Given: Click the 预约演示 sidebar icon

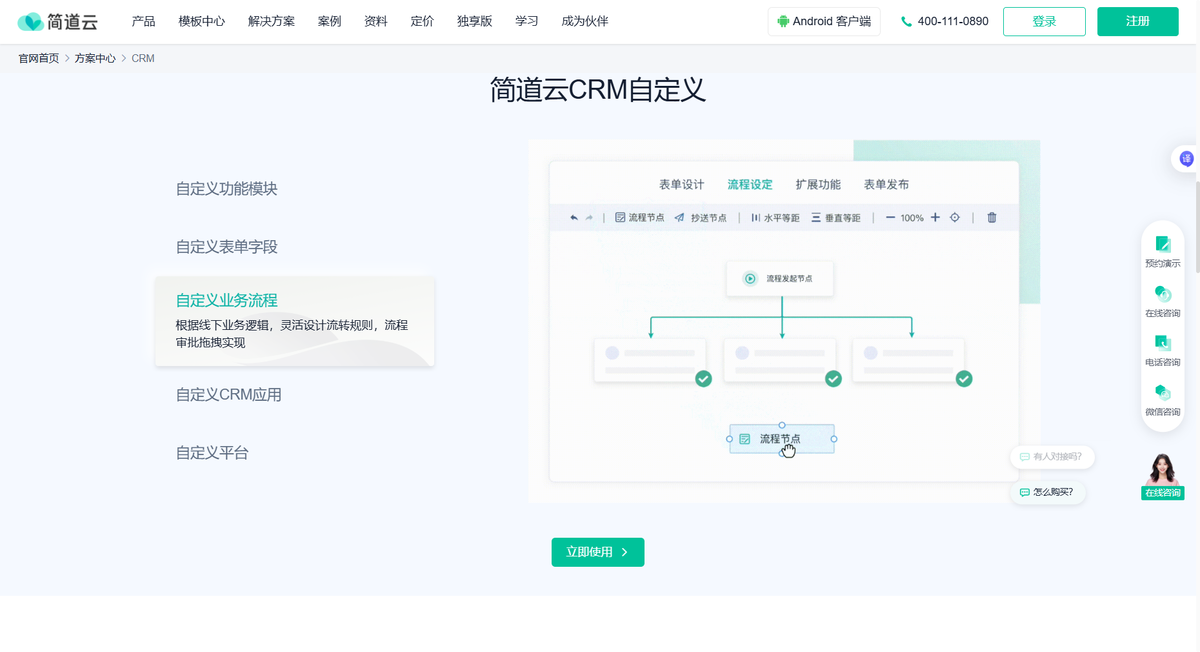Looking at the screenshot, I should coord(1162,251).
